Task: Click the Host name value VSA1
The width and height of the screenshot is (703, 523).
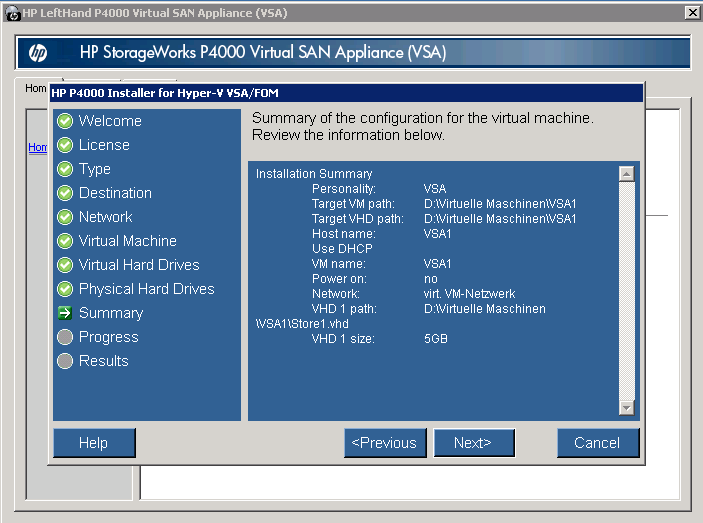Action: (438, 234)
